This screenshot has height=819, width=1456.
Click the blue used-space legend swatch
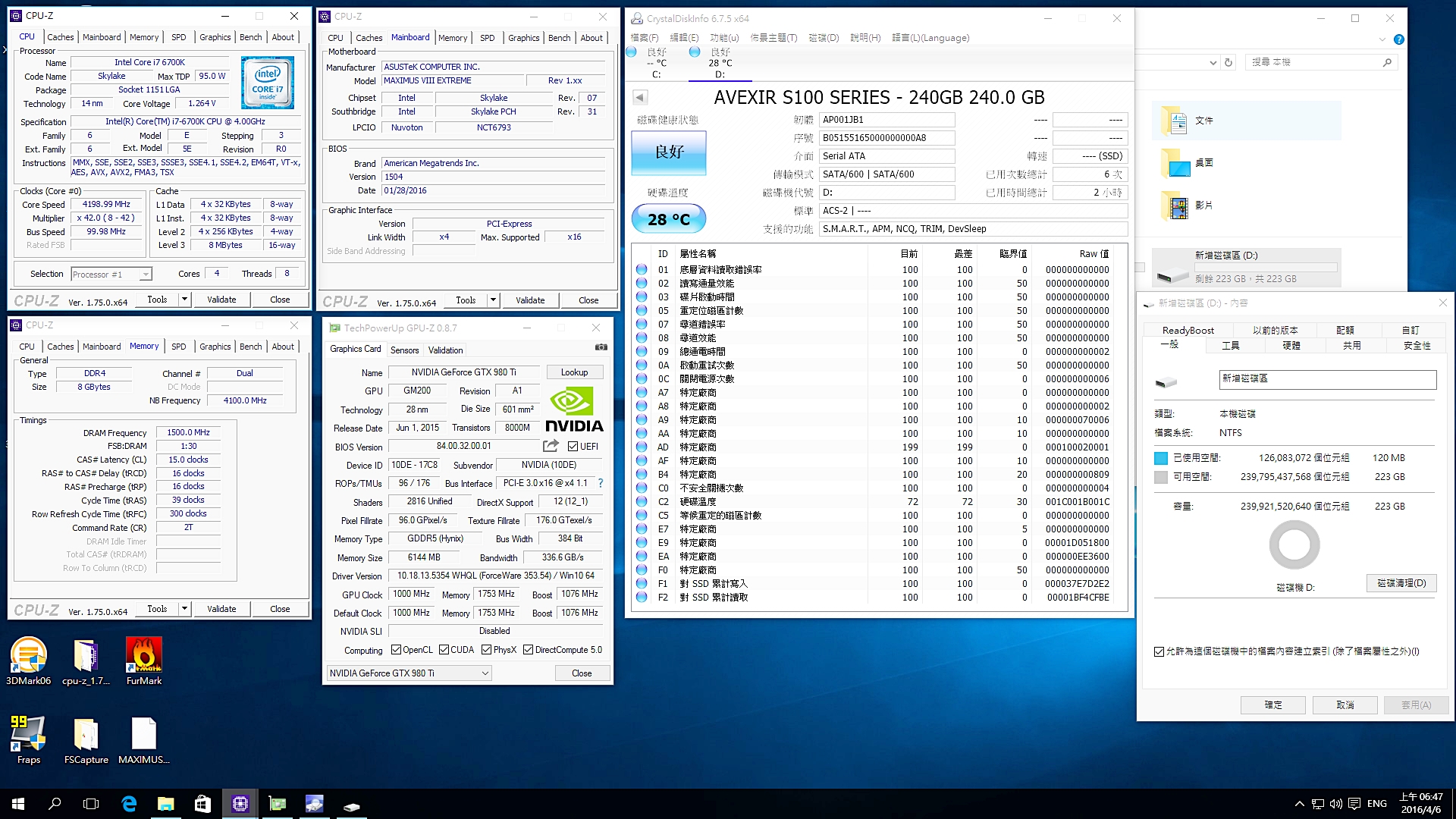click(x=1160, y=457)
